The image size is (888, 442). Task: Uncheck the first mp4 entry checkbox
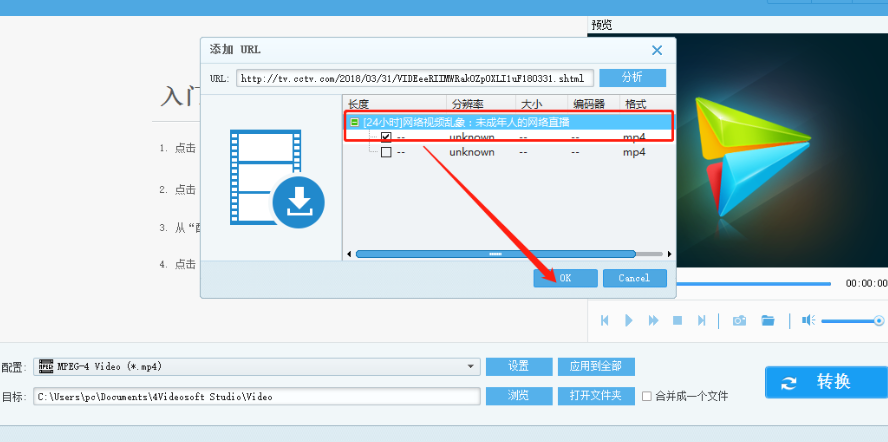386,137
